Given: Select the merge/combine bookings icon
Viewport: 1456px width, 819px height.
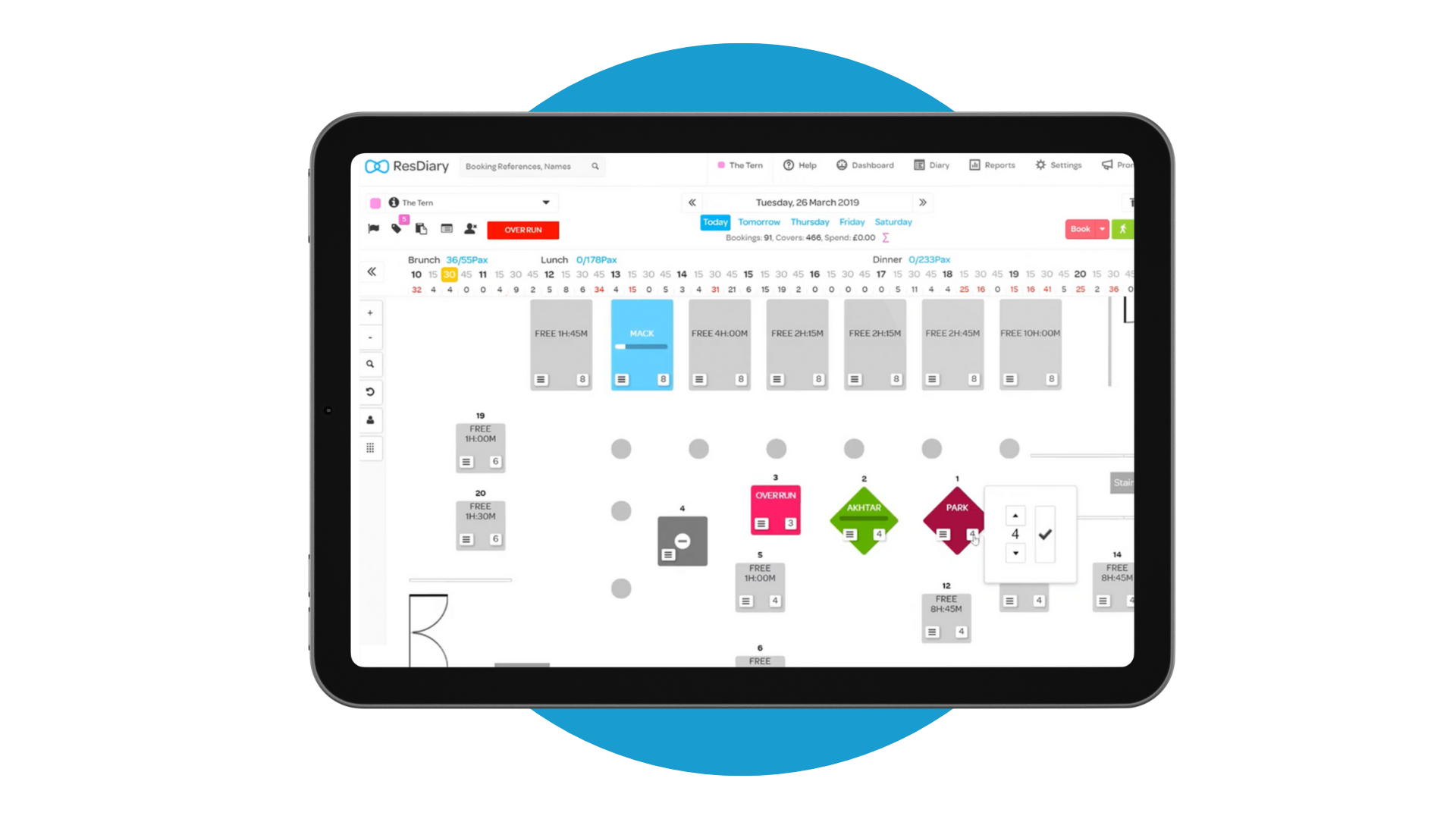Looking at the screenshot, I should (x=422, y=229).
